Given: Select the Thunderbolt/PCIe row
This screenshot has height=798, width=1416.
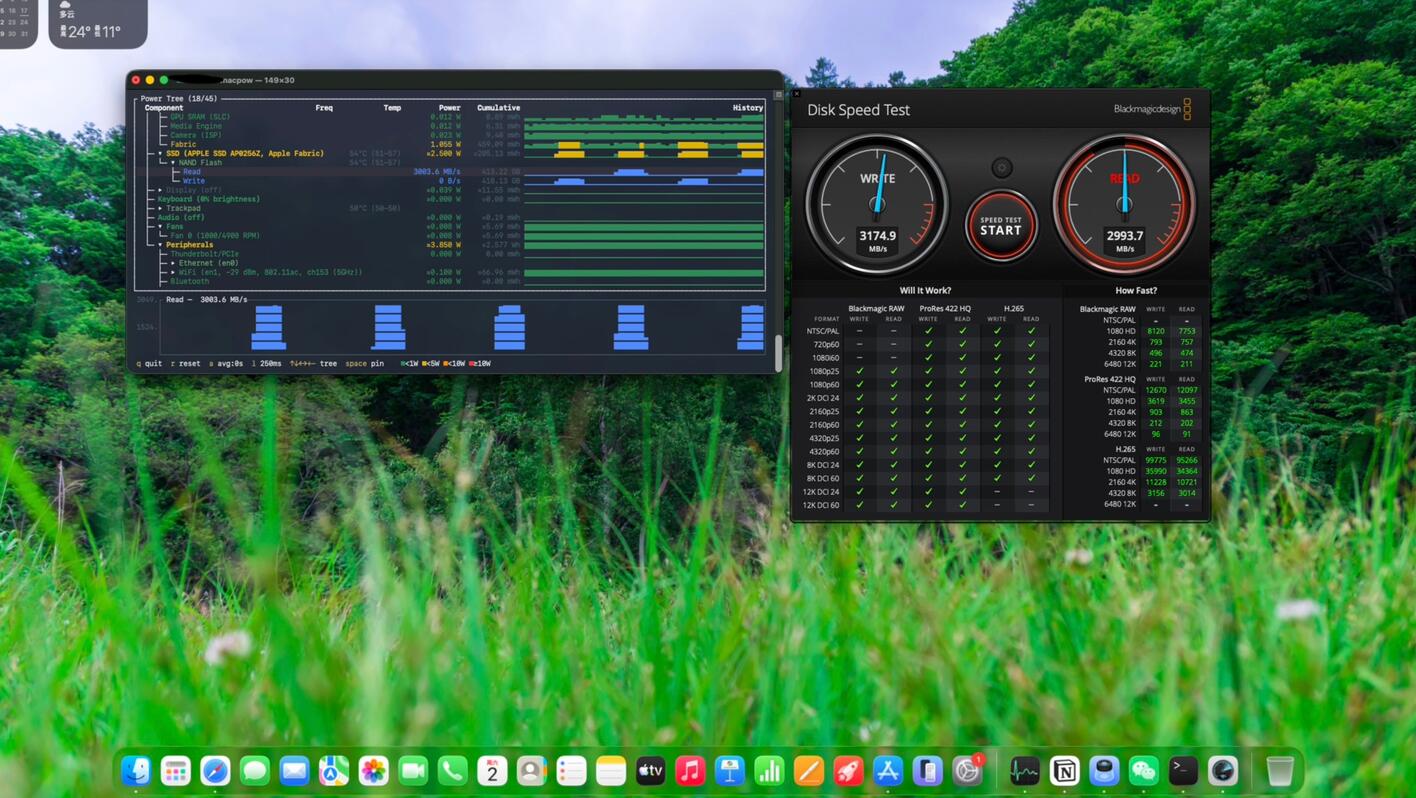Looking at the screenshot, I should coord(450,254).
